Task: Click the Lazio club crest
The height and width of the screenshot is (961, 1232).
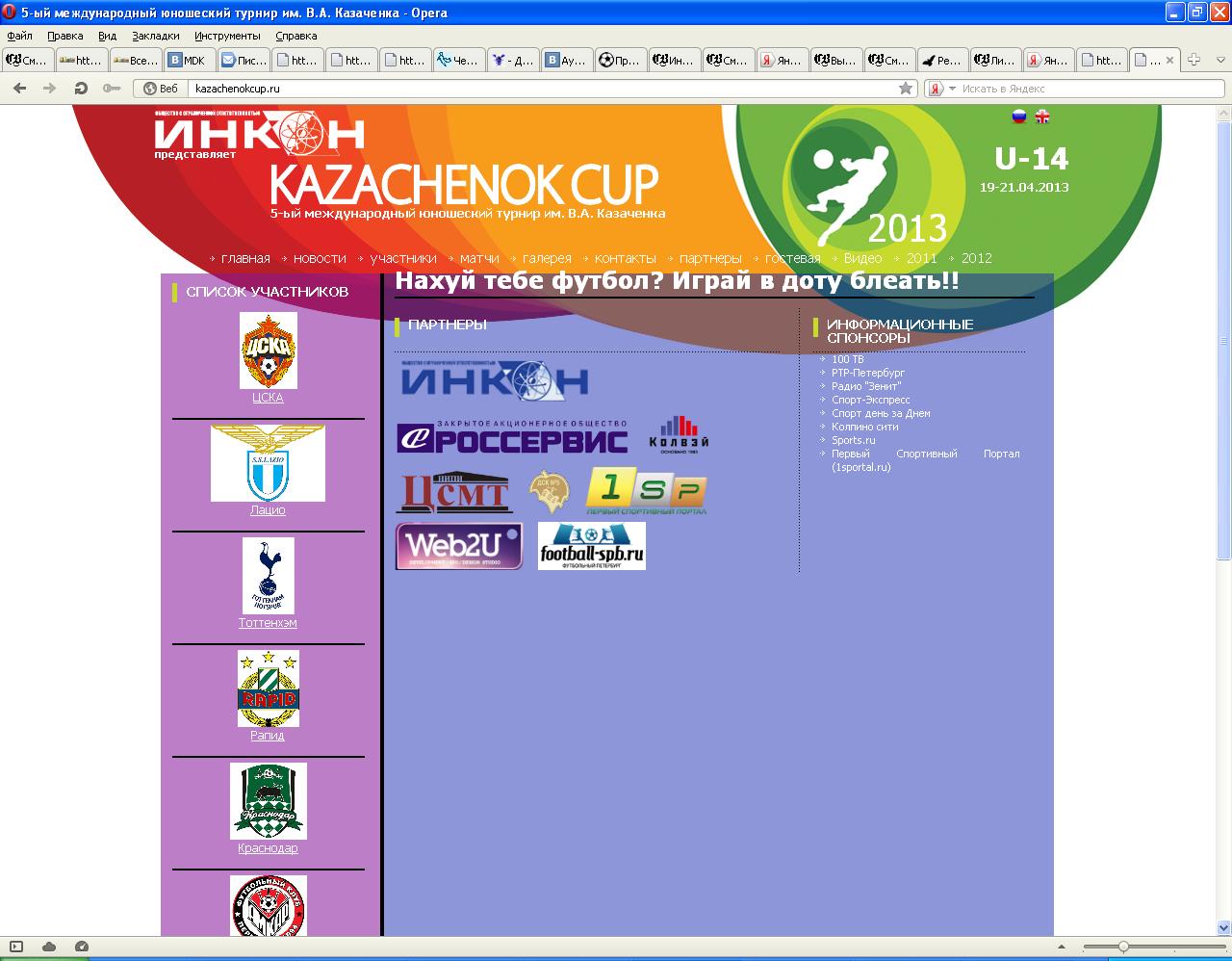Action: (x=268, y=463)
